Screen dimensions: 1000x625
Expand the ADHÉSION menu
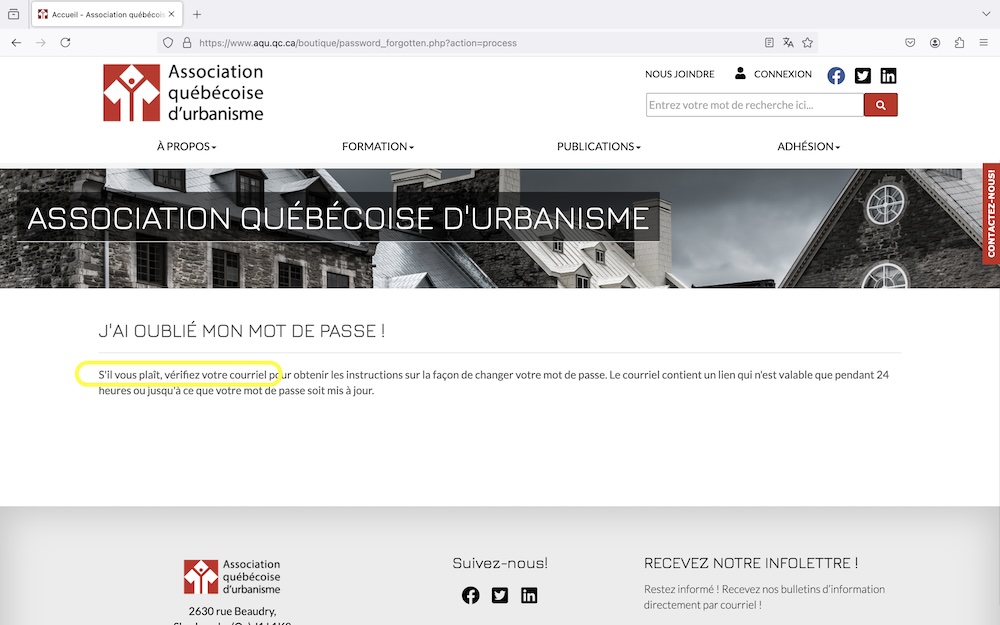click(x=808, y=147)
